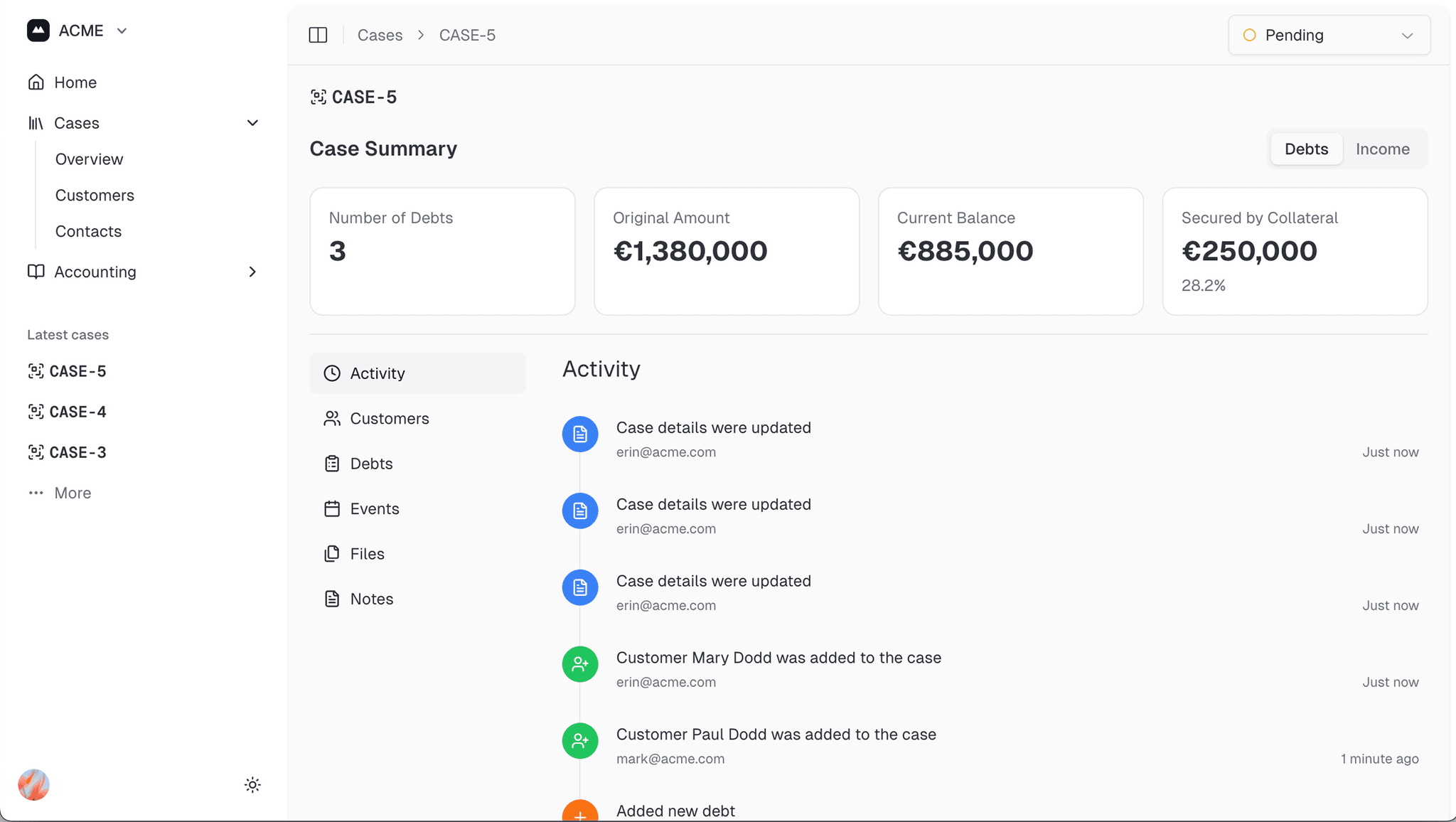Screen dimensions: 1456x822
Task: Click the scan icon beside CASE-4
Action: click(x=36, y=412)
